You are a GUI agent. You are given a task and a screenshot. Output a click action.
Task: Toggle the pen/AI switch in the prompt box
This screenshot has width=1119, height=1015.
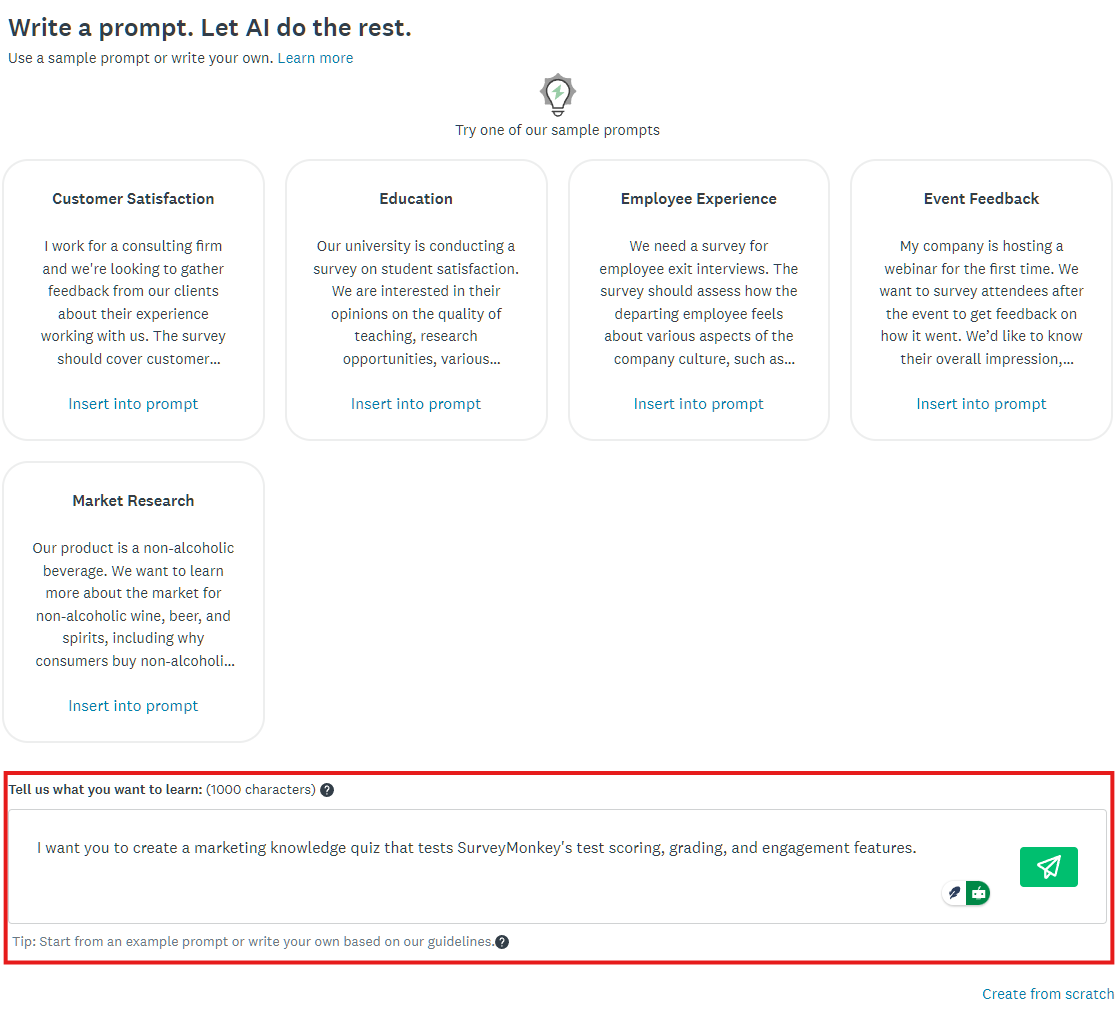click(966, 892)
